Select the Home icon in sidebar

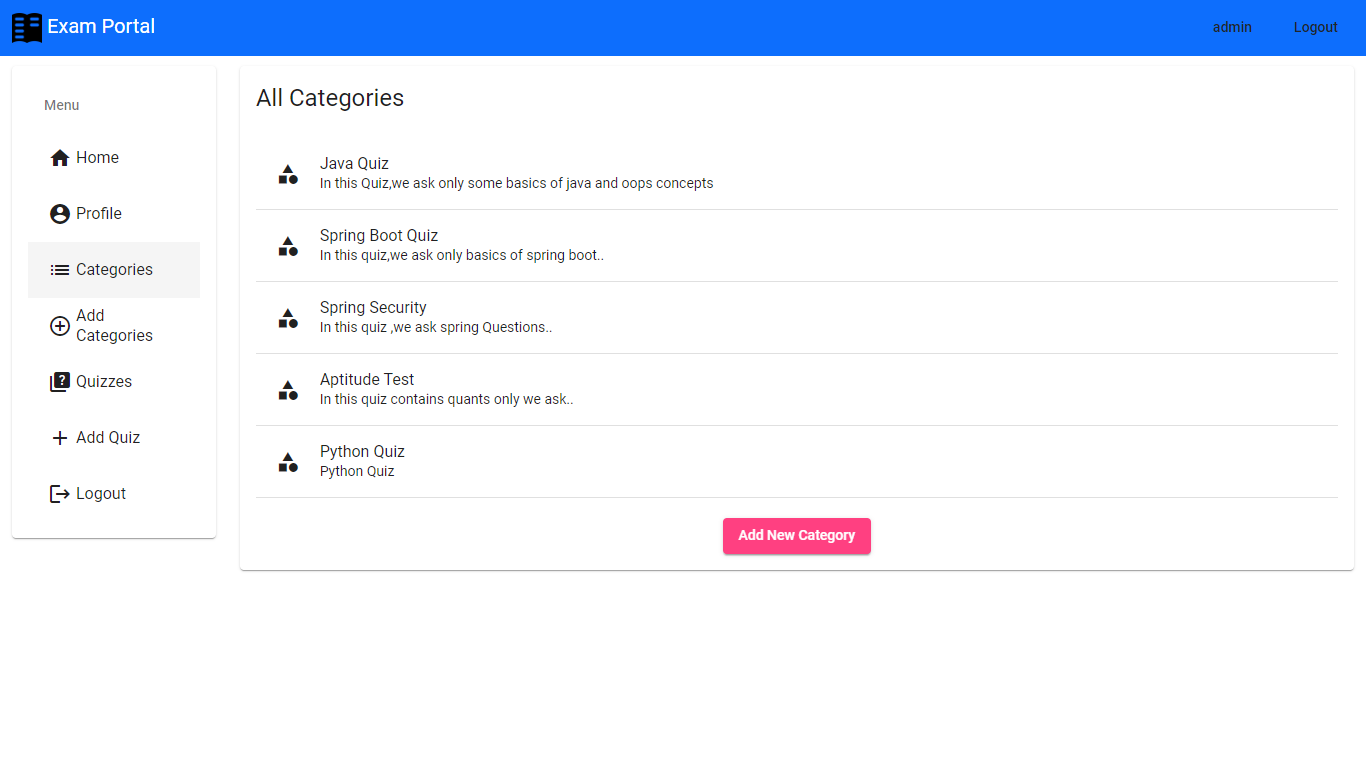coord(59,157)
